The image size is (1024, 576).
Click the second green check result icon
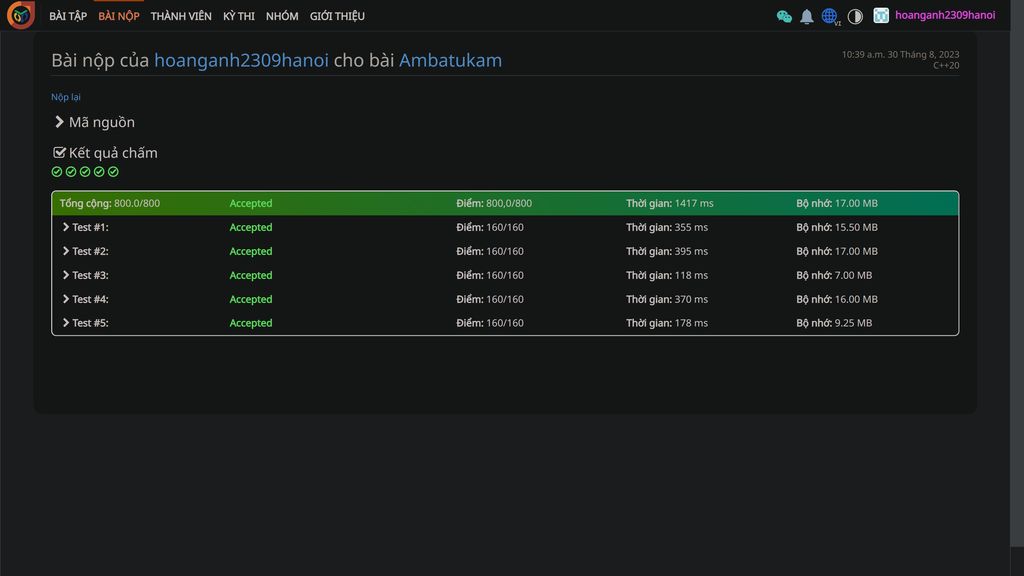pos(71,172)
